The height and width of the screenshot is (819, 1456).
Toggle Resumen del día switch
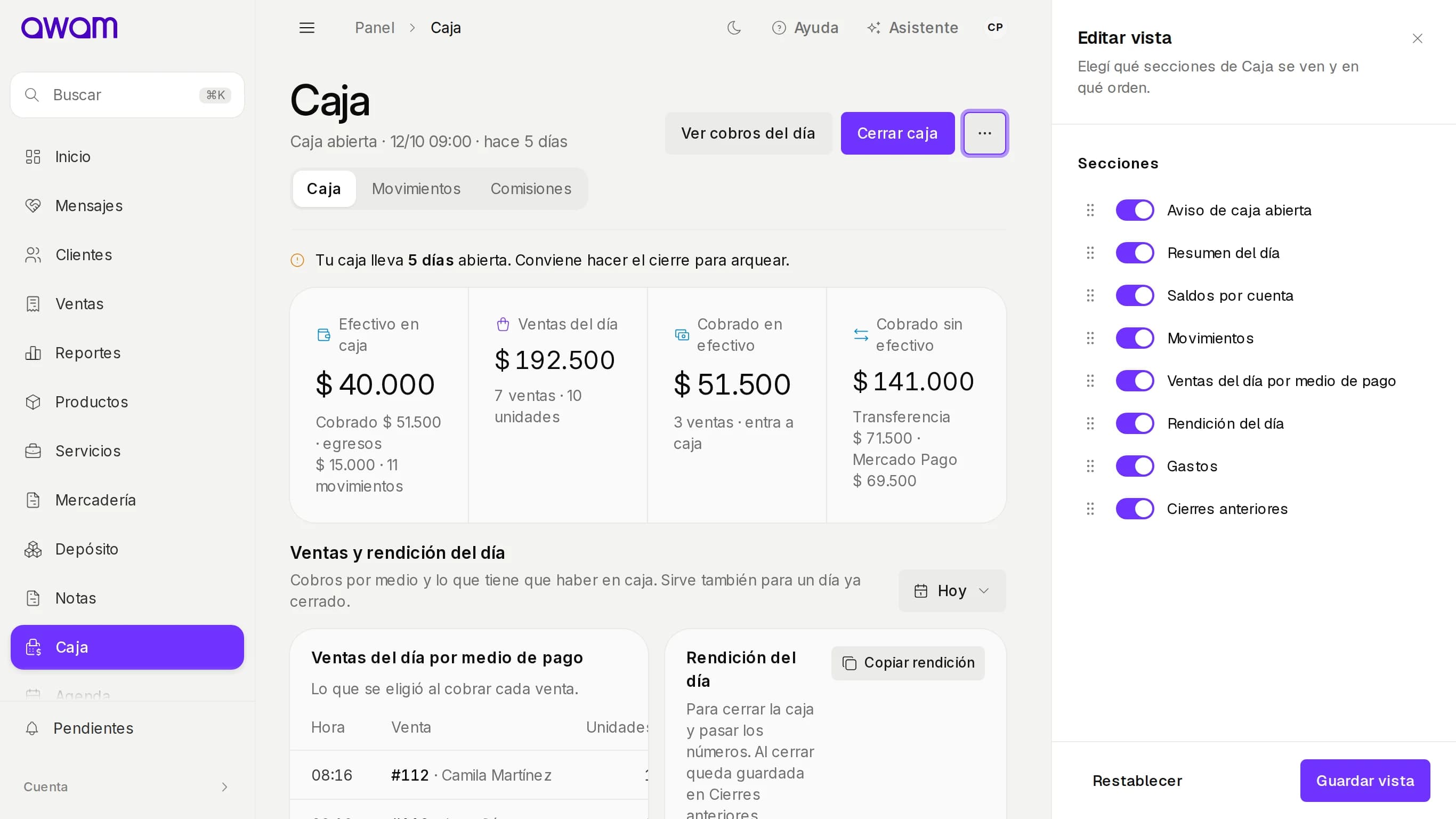coord(1135,253)
